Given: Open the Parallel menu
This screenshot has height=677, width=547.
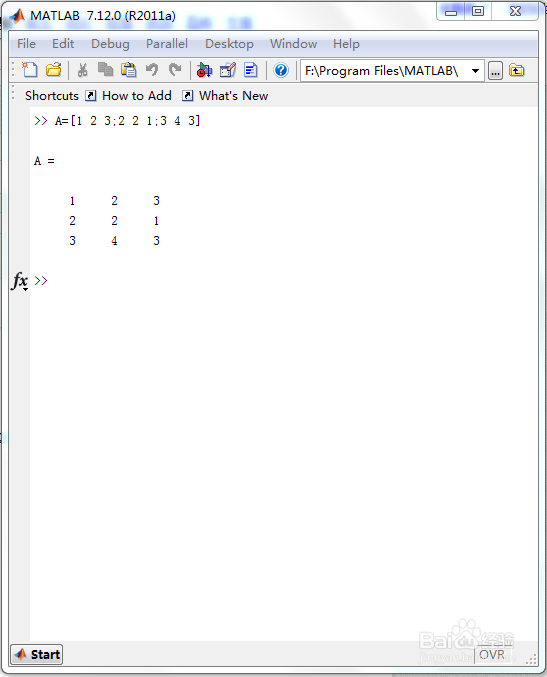Looking at the screenshot, I should pyautogui.click(x=167, y=44).
